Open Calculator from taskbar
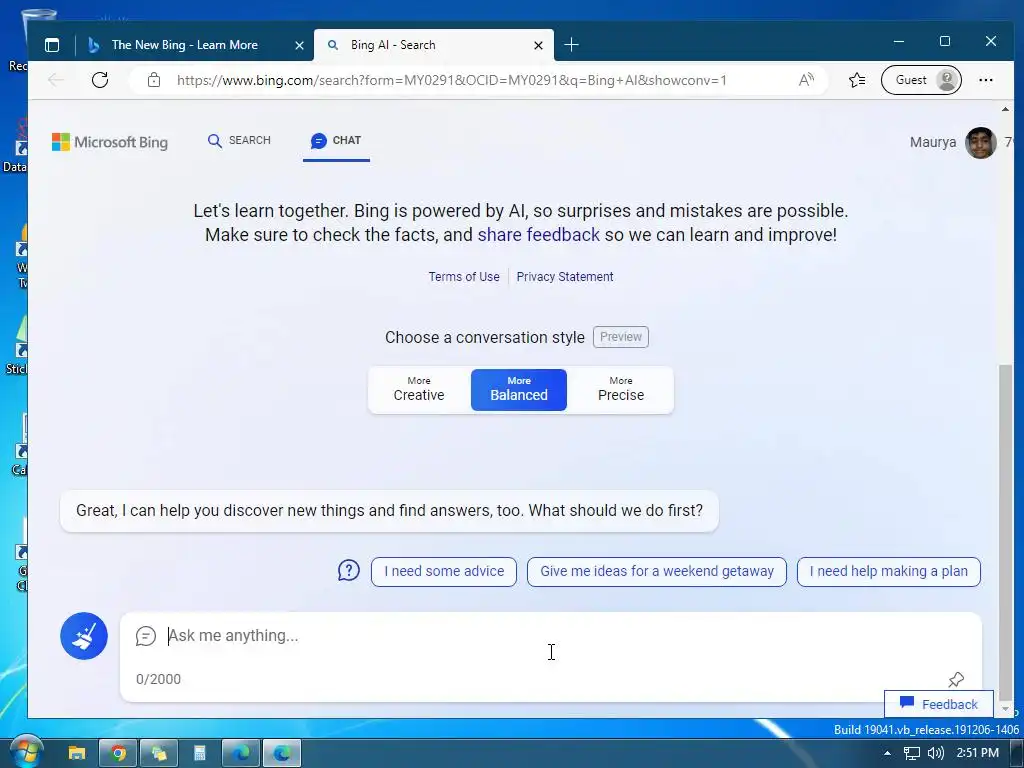This screenshot has width=1024, height=768. tap(200, 753)
